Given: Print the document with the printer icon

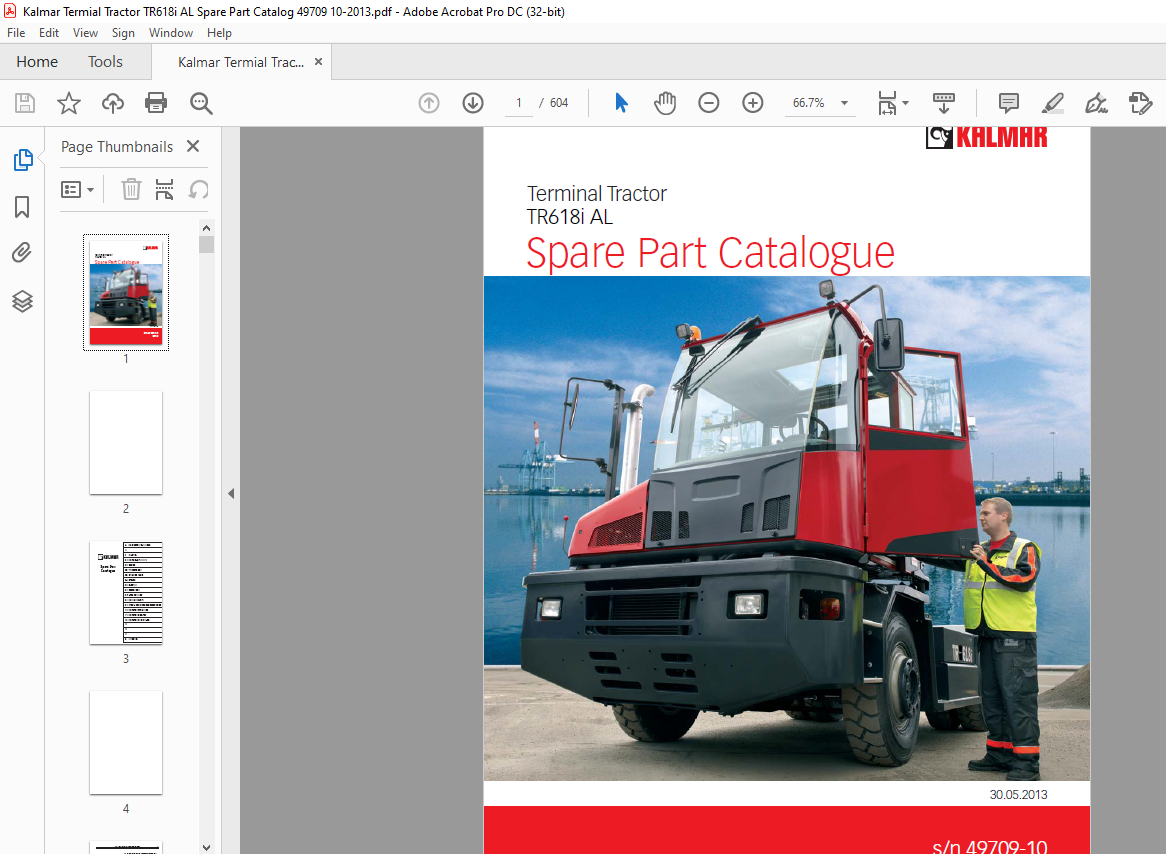Looking at the screenshot, I should (x=156, y=103).
